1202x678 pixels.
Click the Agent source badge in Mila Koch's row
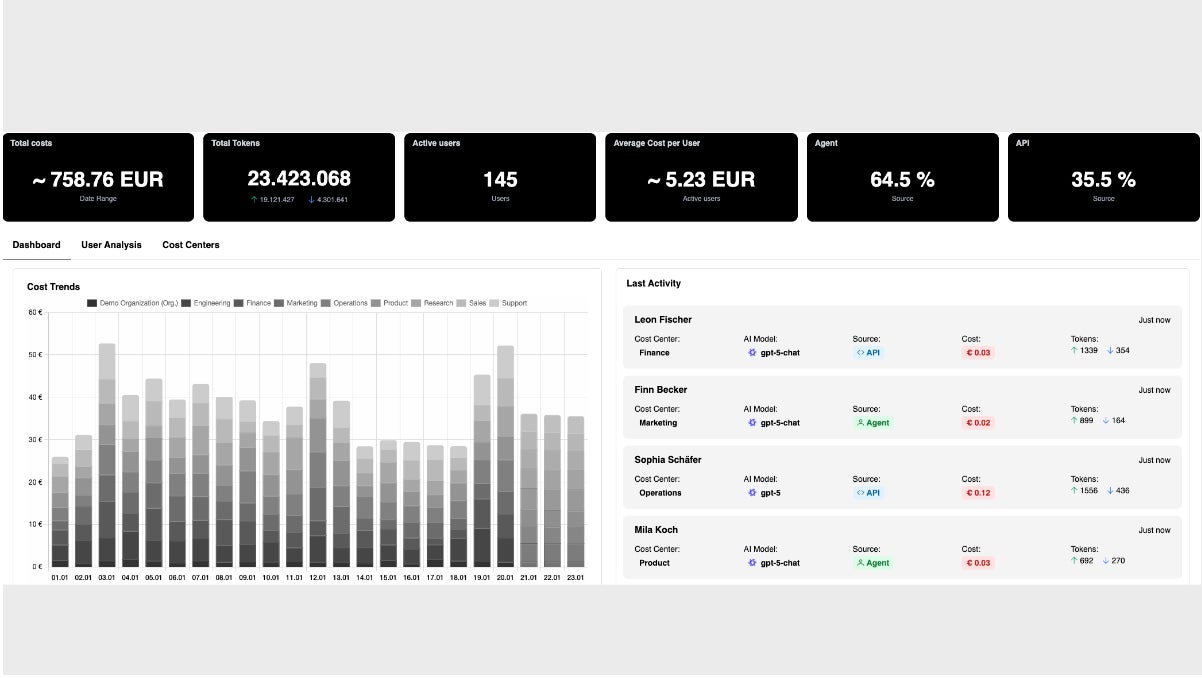pyautogui.click(x=872, y=562)
